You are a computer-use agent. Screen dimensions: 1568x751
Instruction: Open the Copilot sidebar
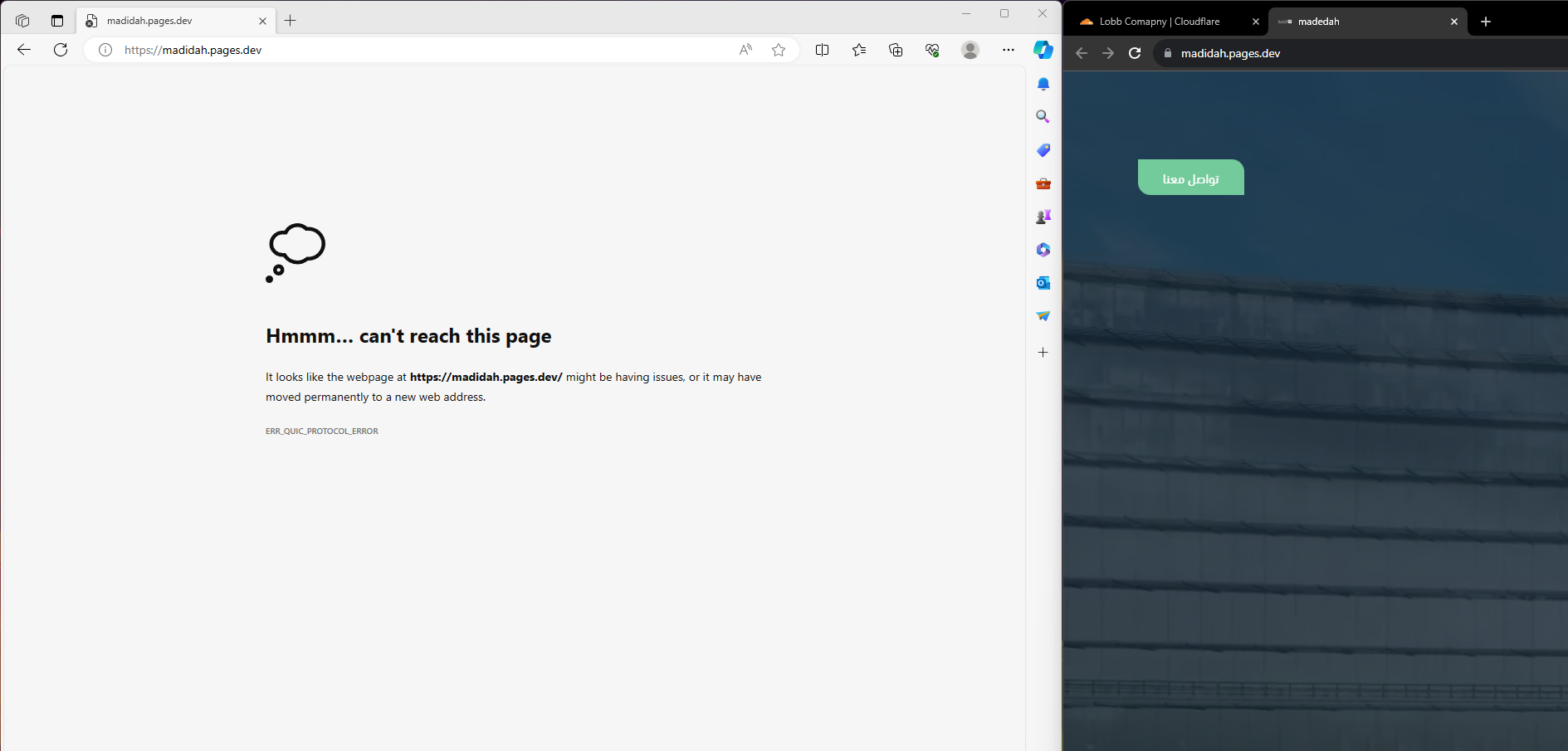click(x=1043, y=50)
